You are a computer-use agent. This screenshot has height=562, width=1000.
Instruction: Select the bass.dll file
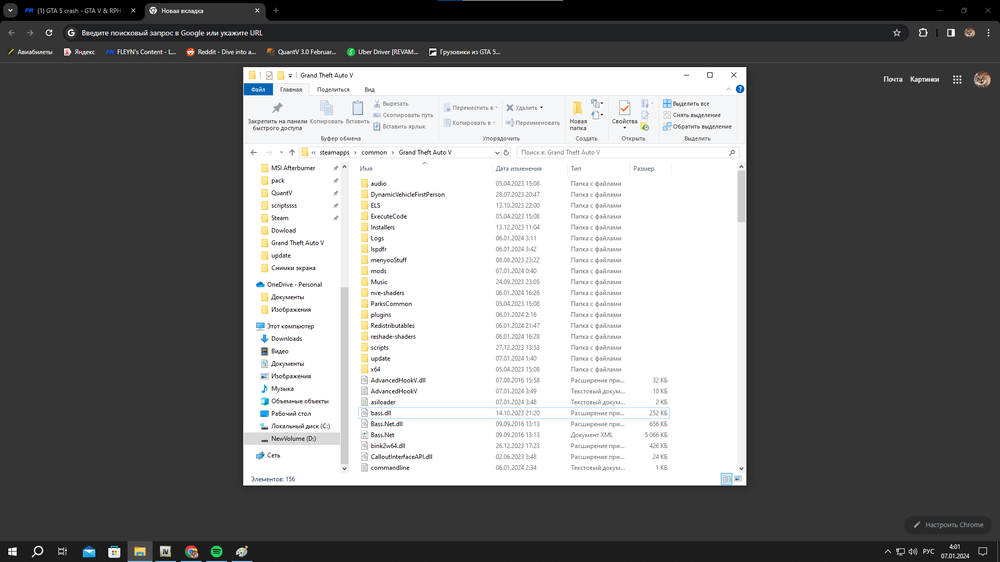pyautogui.click(x=514, y=413)
